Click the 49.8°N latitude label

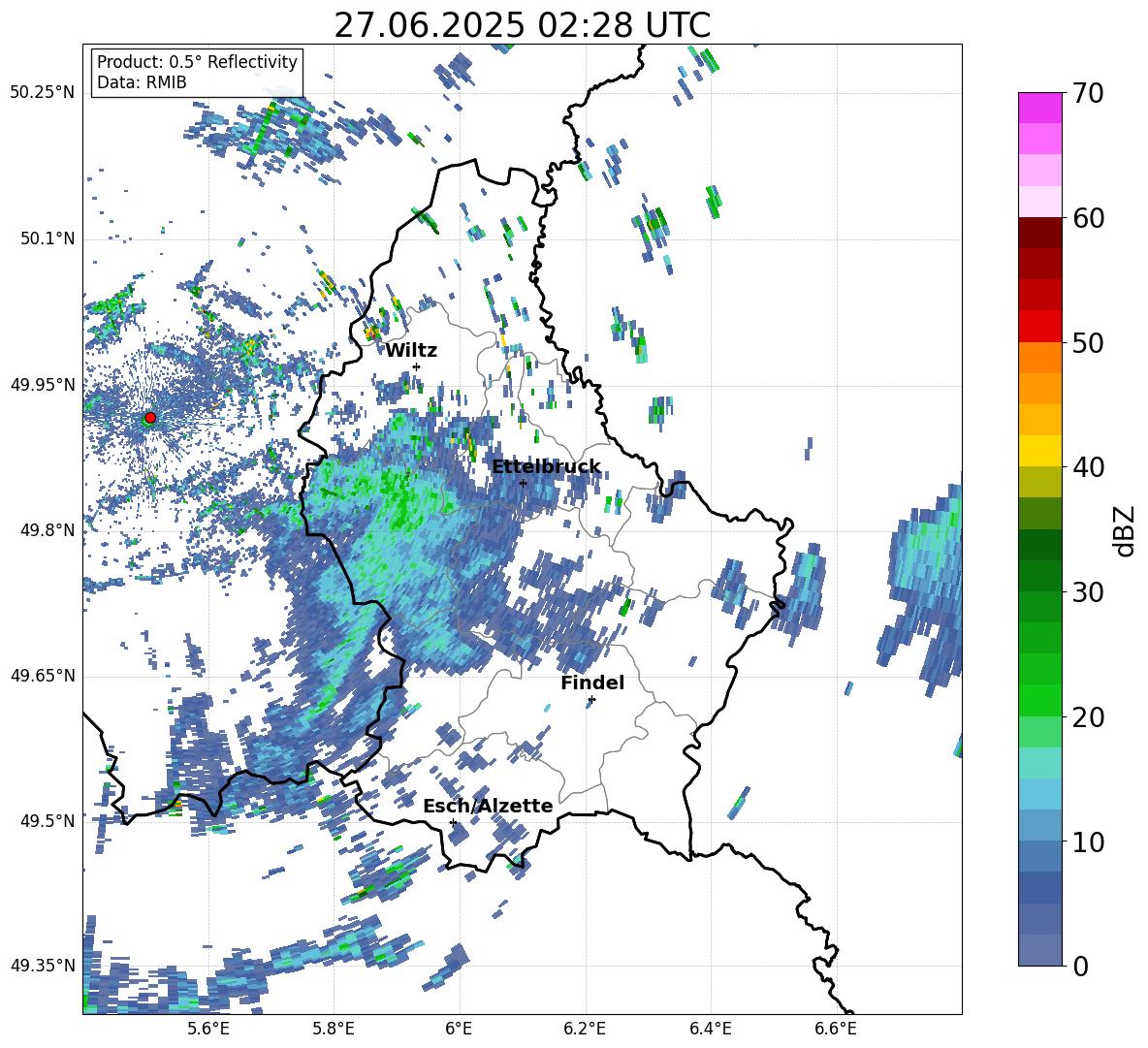47,530
